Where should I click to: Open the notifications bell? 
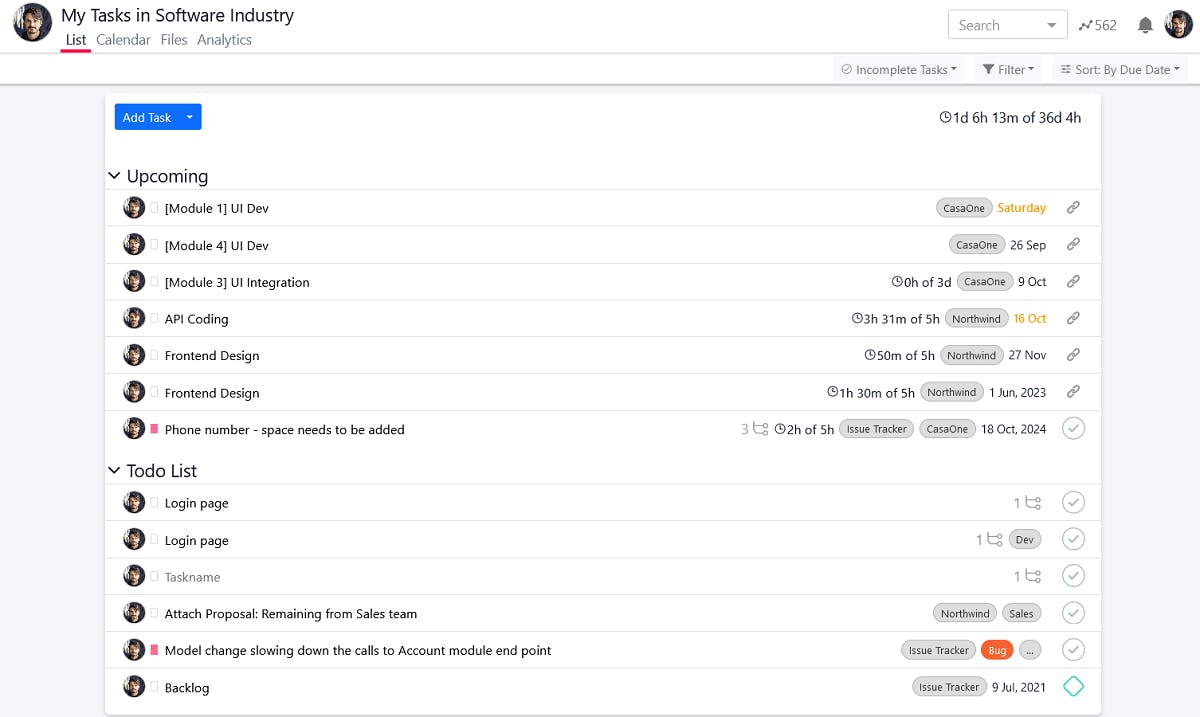pos(1144,25)
